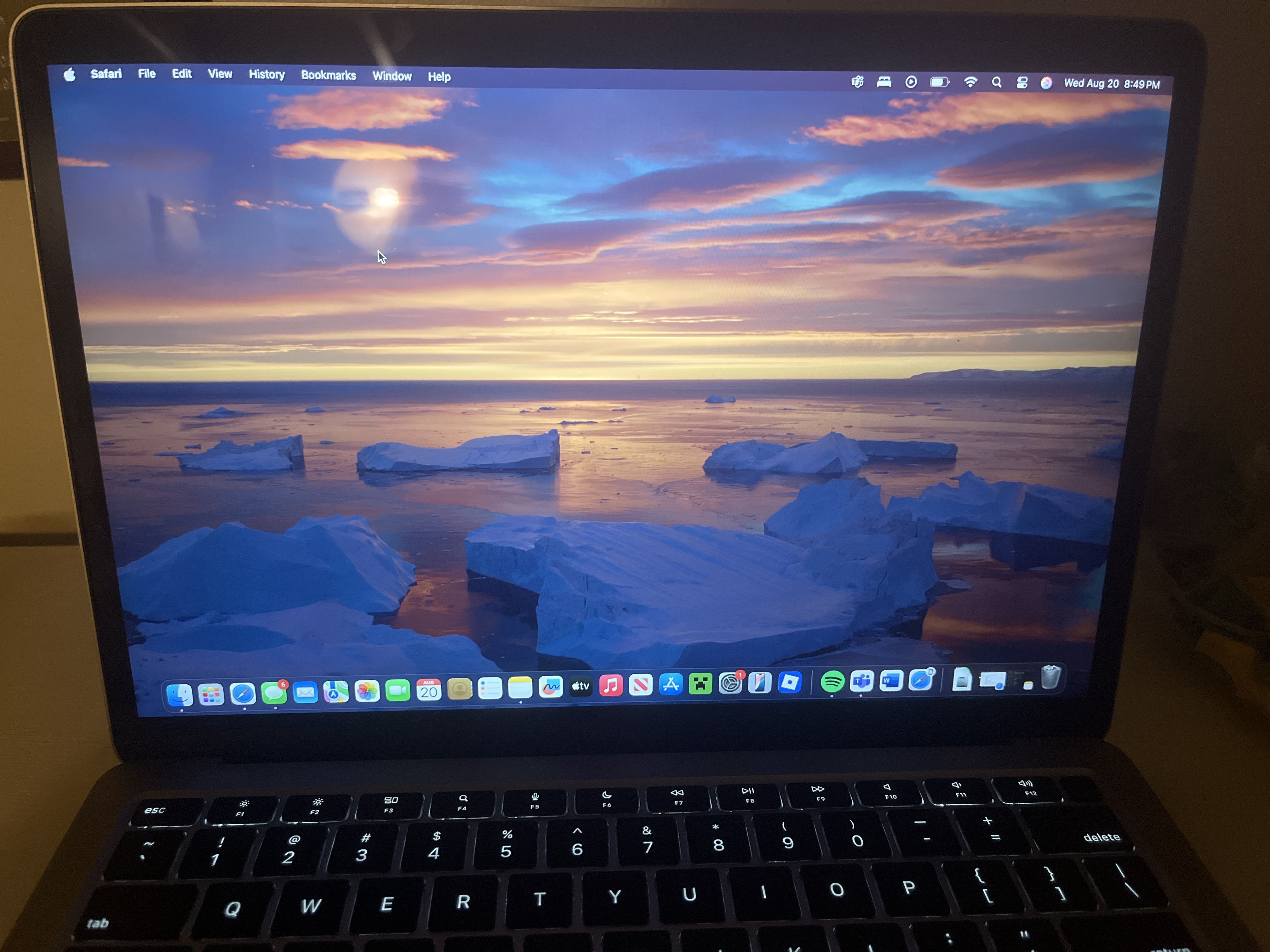Open Apple Music from the Dock

[611, 684]
